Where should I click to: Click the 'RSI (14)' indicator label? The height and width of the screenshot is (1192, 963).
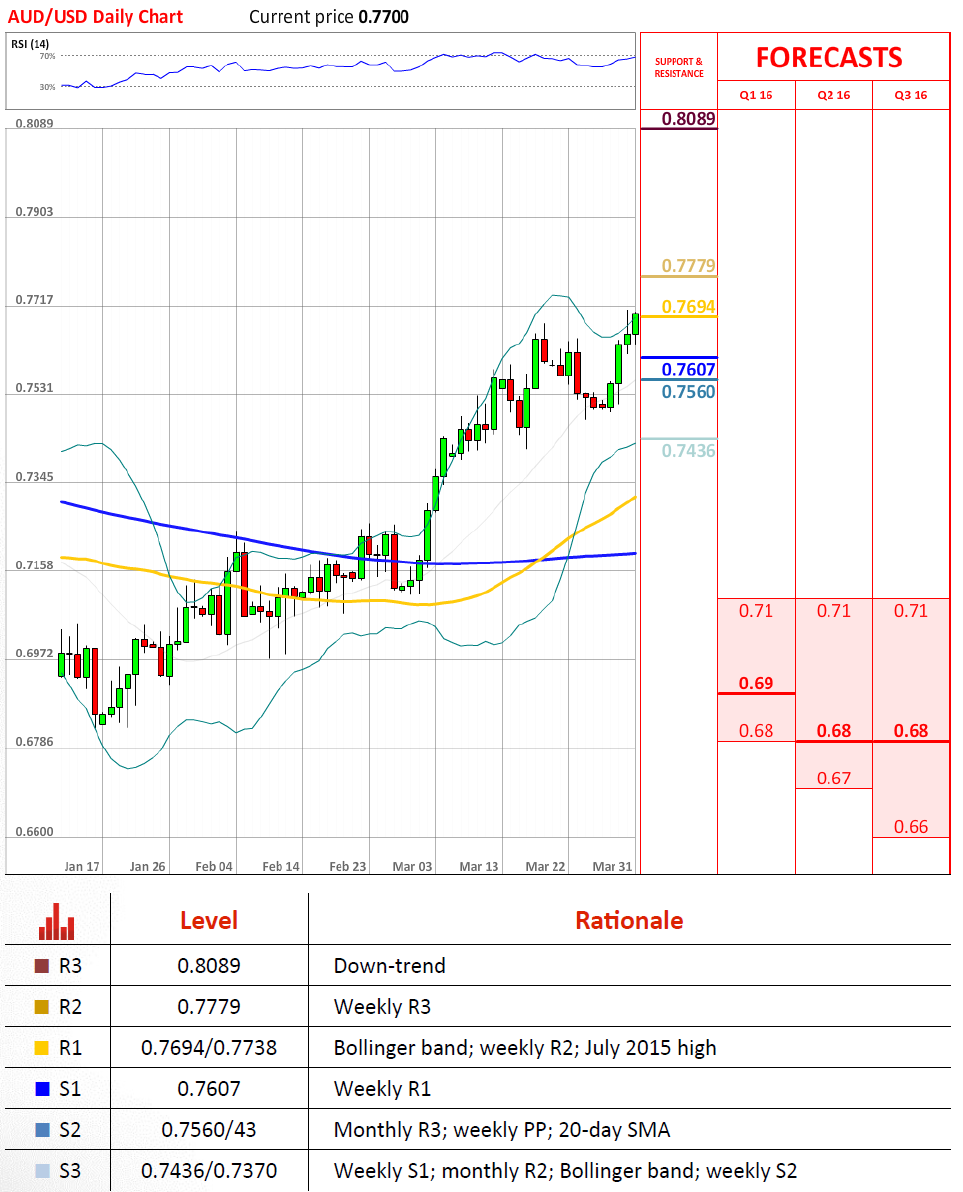pos(30,44)
